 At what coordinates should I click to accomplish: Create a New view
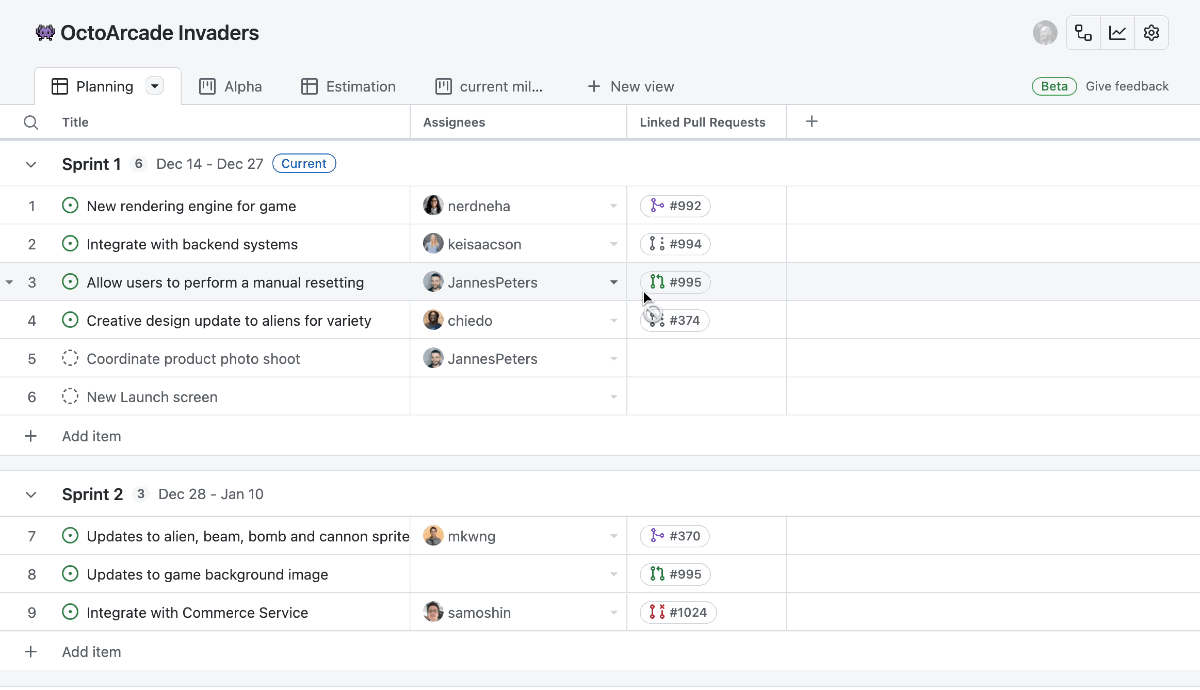(x=631, y=86)
